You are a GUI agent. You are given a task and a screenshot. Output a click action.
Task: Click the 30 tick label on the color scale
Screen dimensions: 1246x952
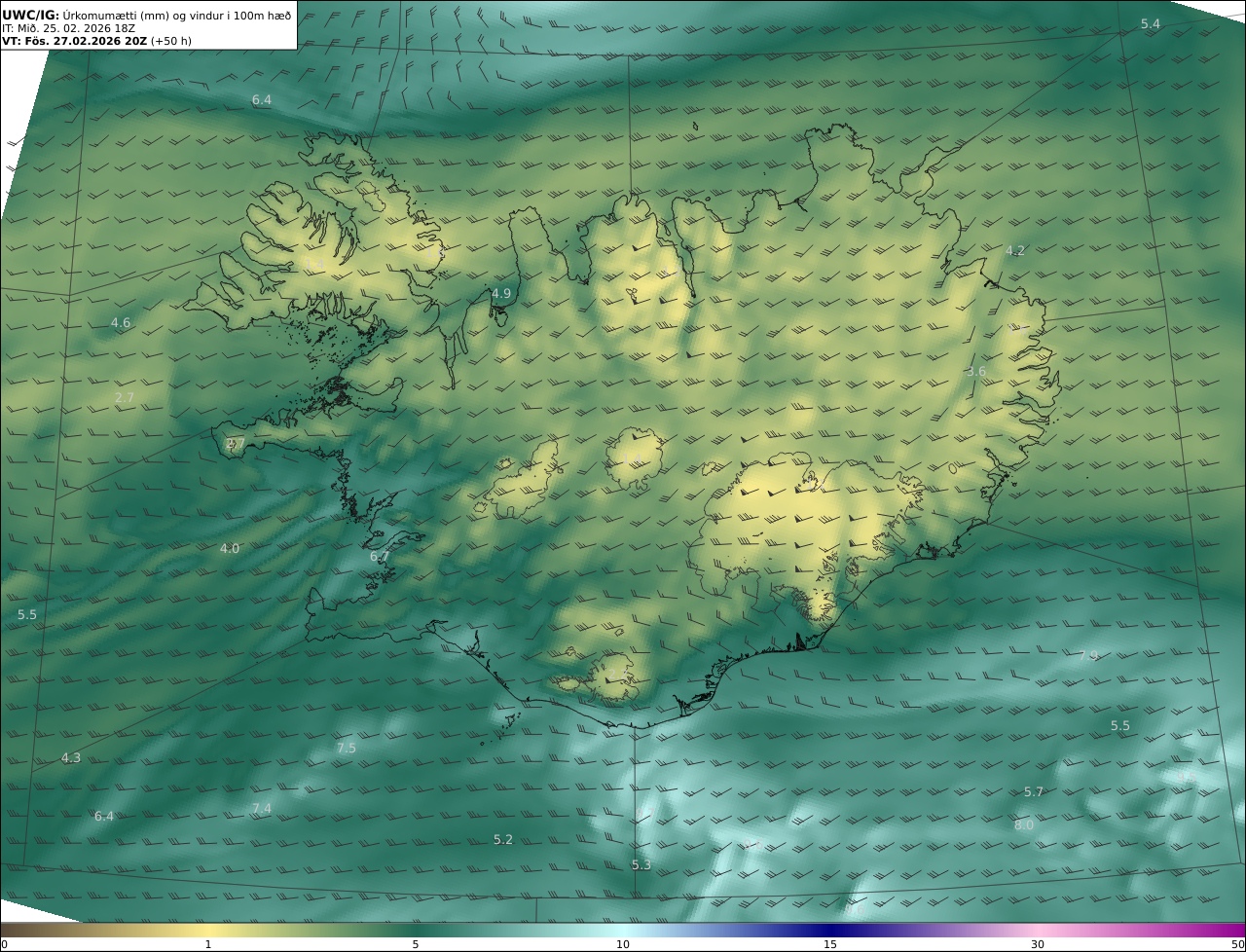coord(1038,944)
